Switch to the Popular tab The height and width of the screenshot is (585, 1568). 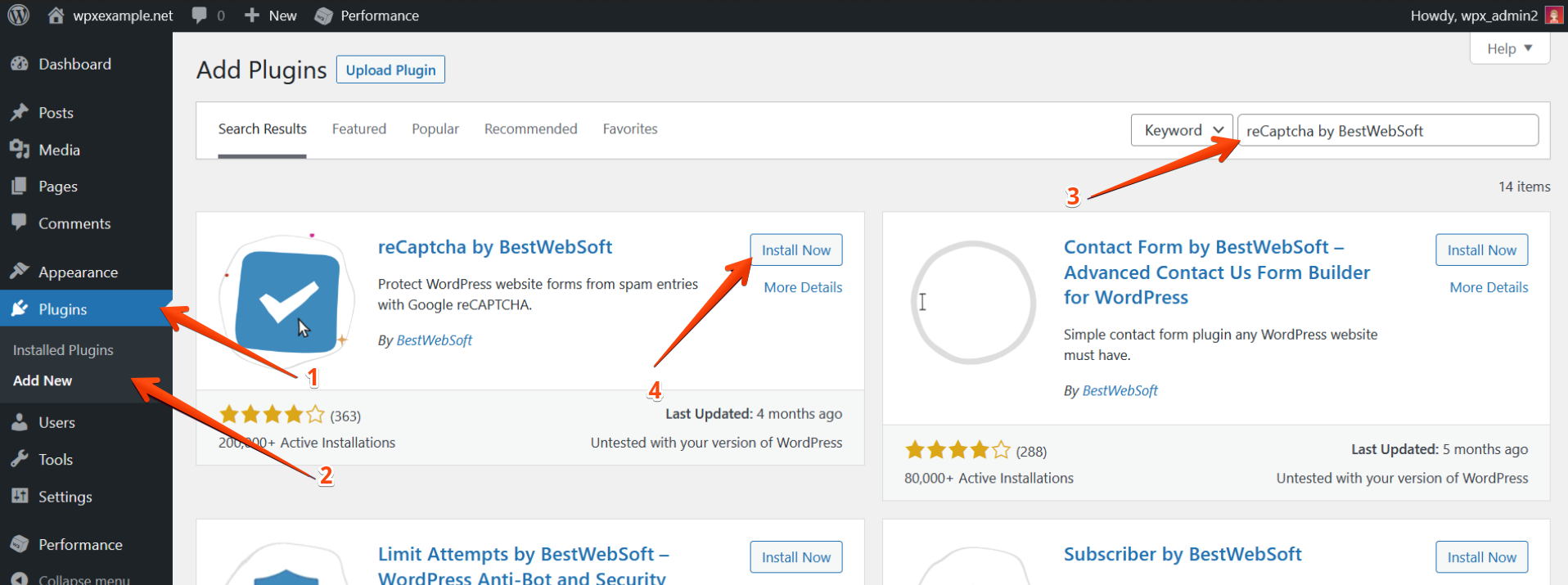(x=435, y=129)
